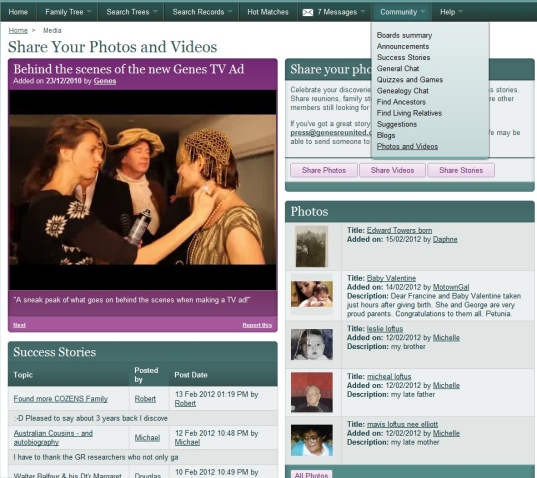Go to the Next video link
This screenshot has width=537, height=478.
(x=19, y=325)
